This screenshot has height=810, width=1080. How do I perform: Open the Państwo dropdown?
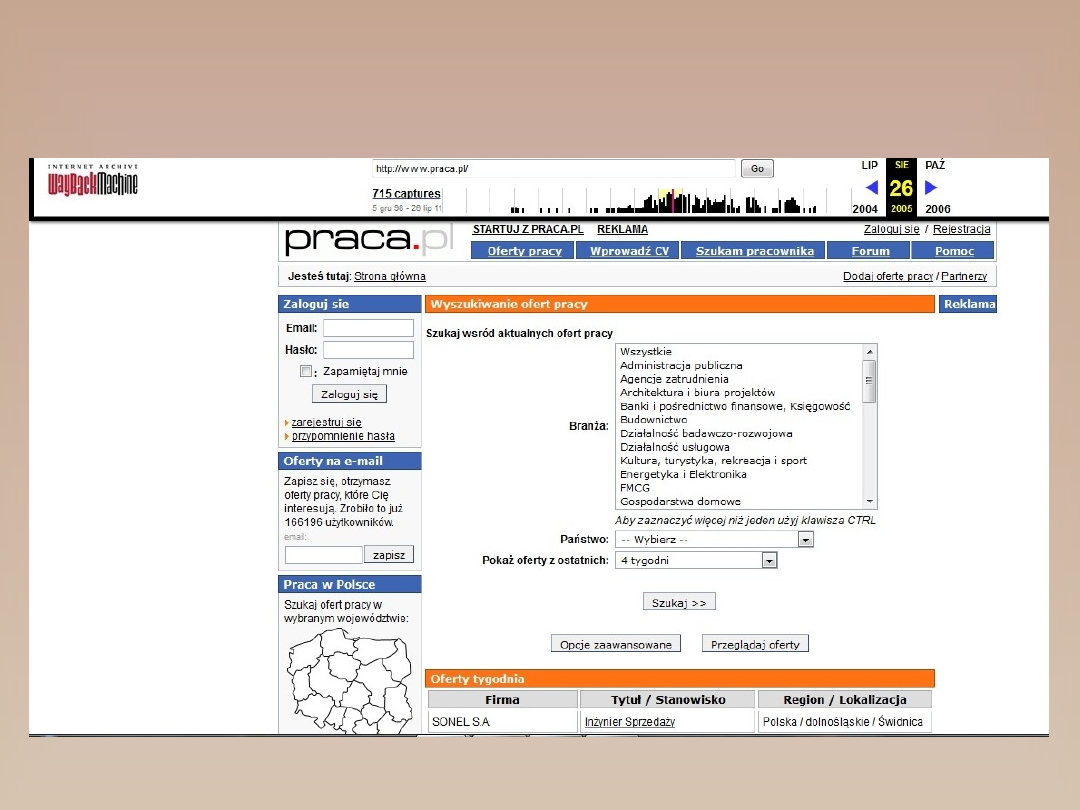pos(806,538)
